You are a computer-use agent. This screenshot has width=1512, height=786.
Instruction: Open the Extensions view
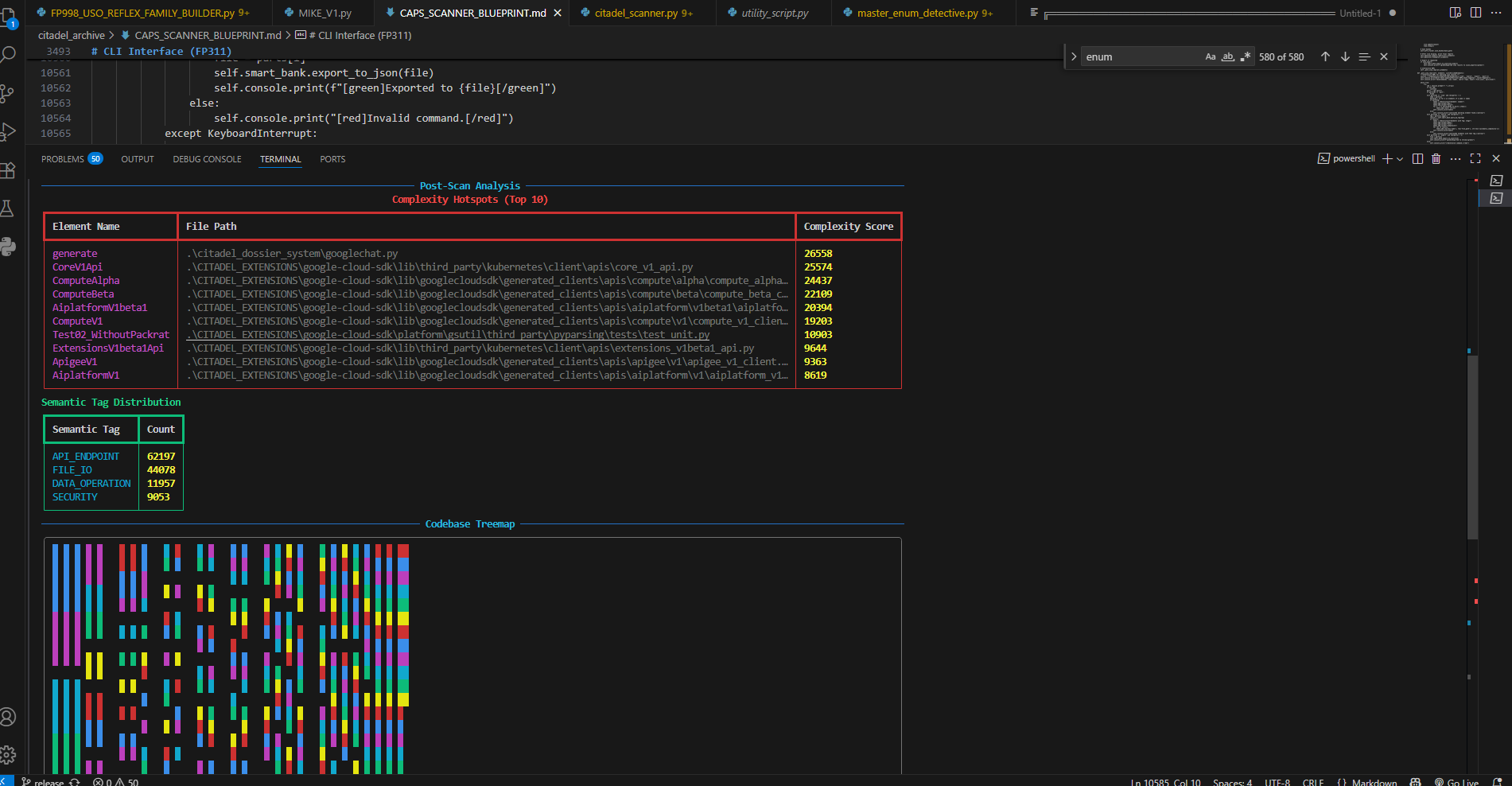(8, 170)
